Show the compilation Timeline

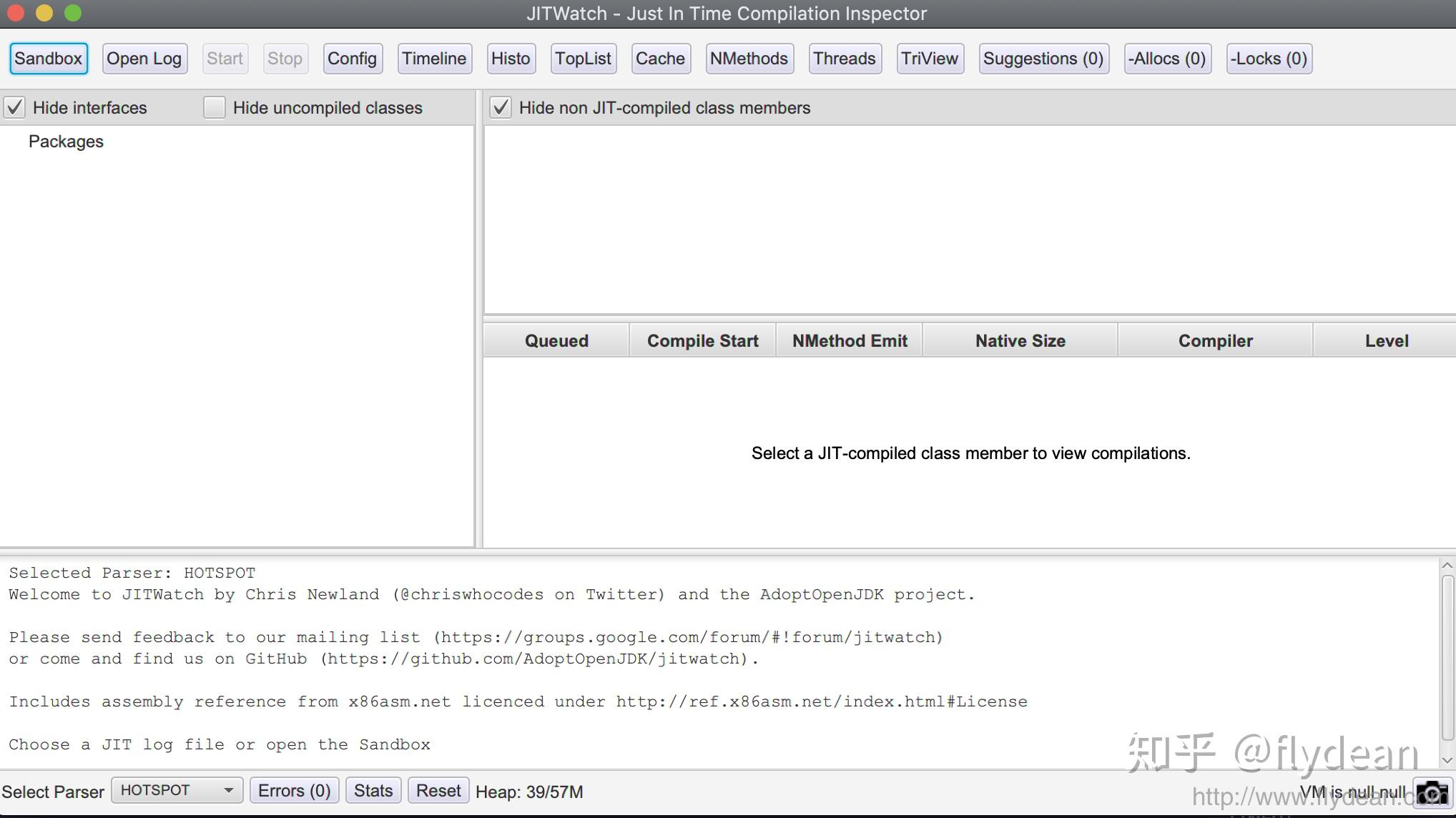(x=433, y=59)
